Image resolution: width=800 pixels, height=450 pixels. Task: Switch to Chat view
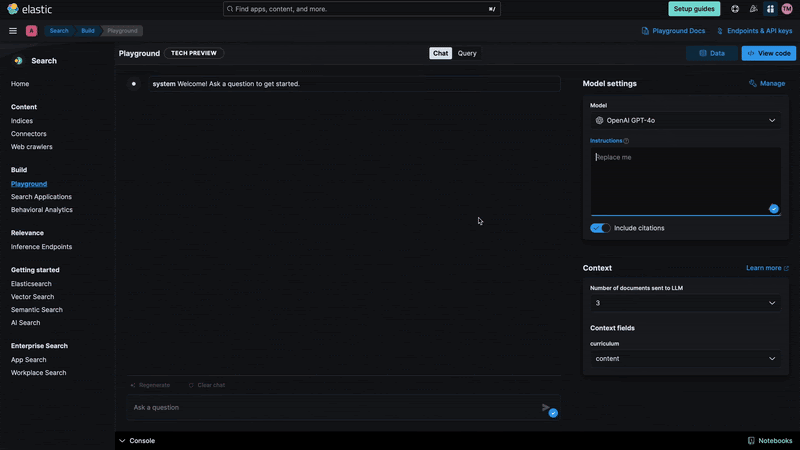click(440, 53)
